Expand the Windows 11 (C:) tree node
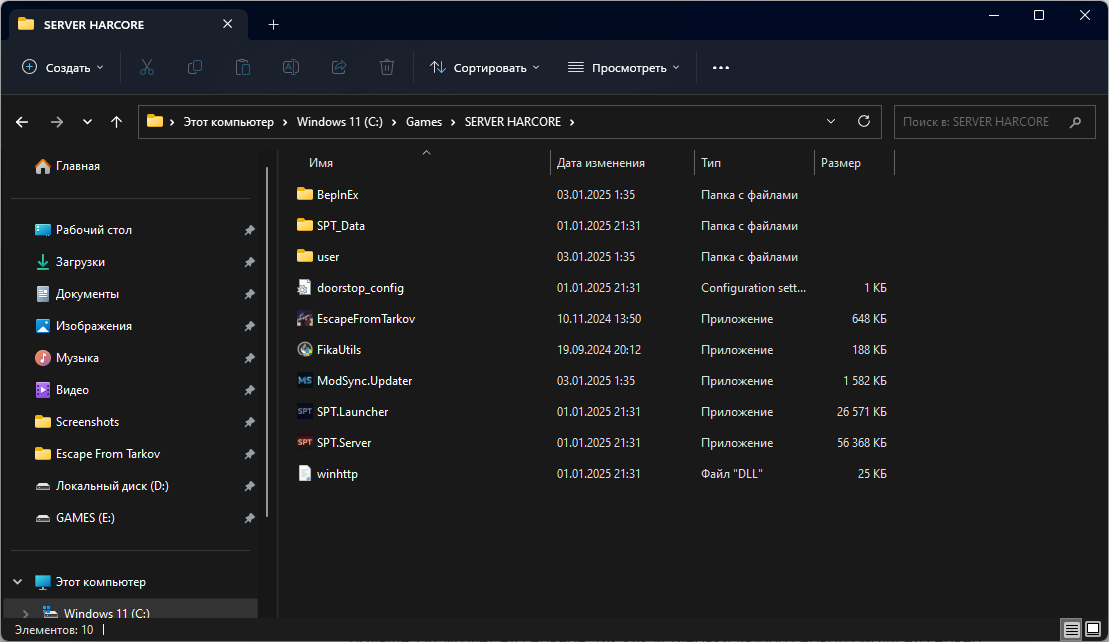Screen dimensions: 1109x642 click(25, 613)
